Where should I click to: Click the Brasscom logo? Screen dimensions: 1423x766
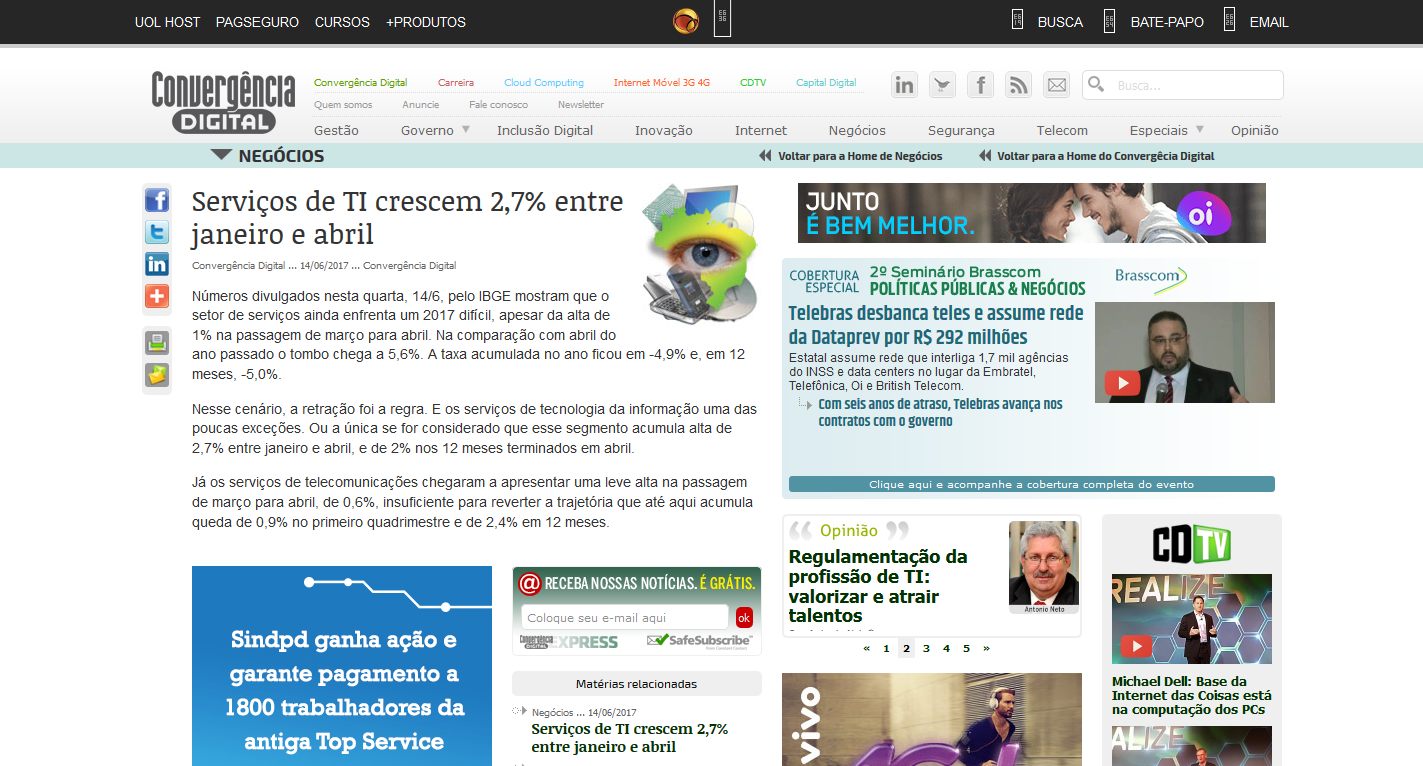1151,279
